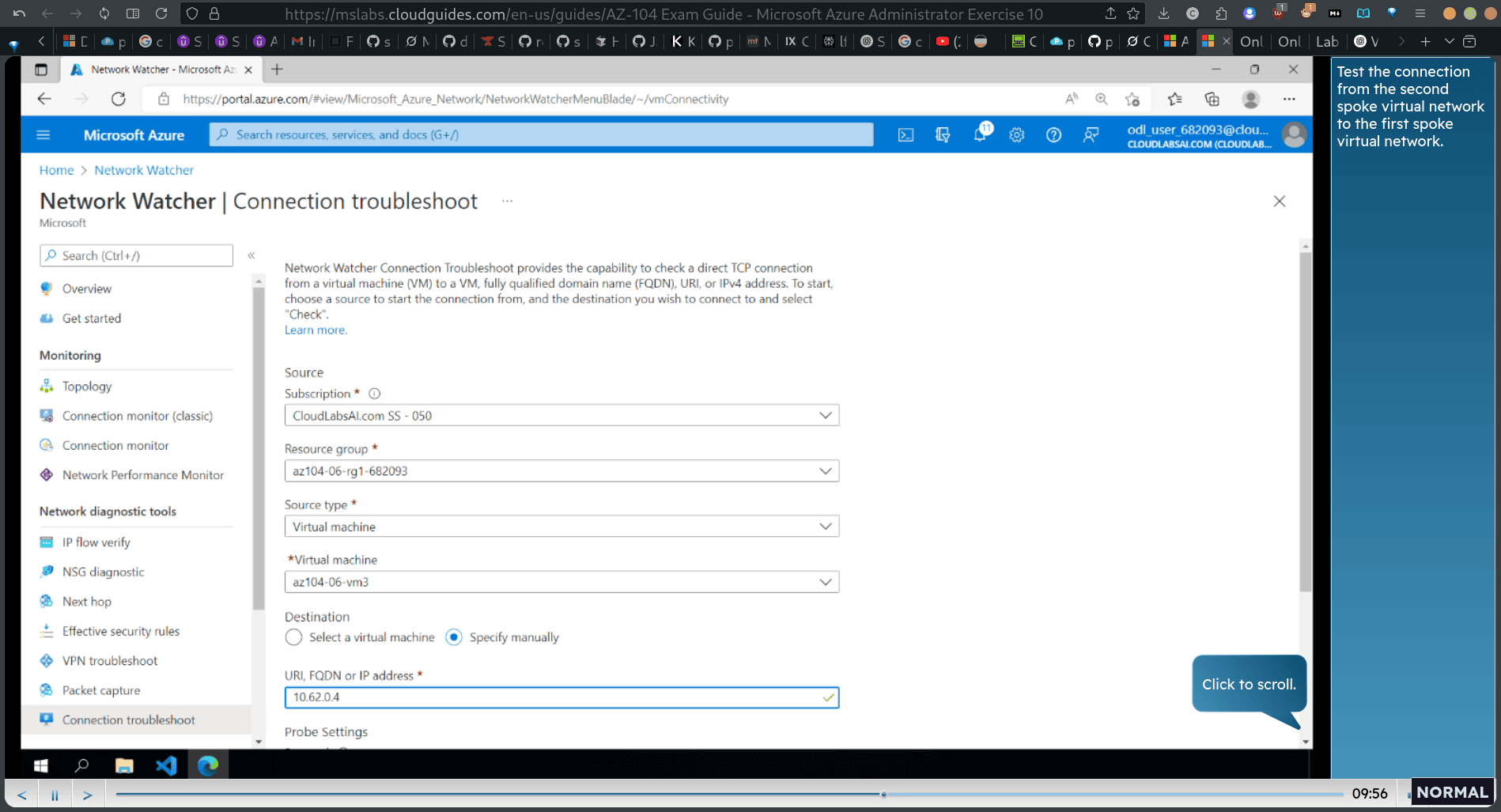This screenshot has width=1501, height=812.
Task: Click the 'Click to scroll.' callout
Action: [1249, 684]
